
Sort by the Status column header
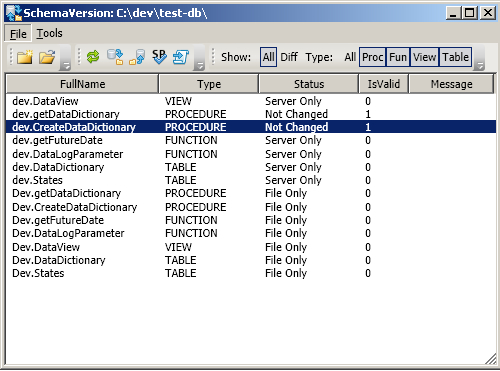tap(309, 84)
